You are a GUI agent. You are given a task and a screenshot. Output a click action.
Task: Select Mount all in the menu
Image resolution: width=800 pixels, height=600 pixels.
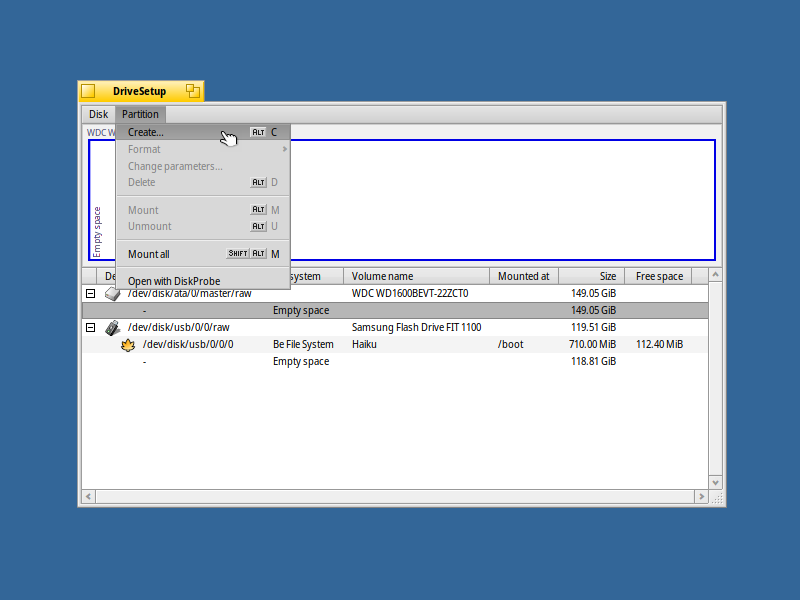(203, 254)
